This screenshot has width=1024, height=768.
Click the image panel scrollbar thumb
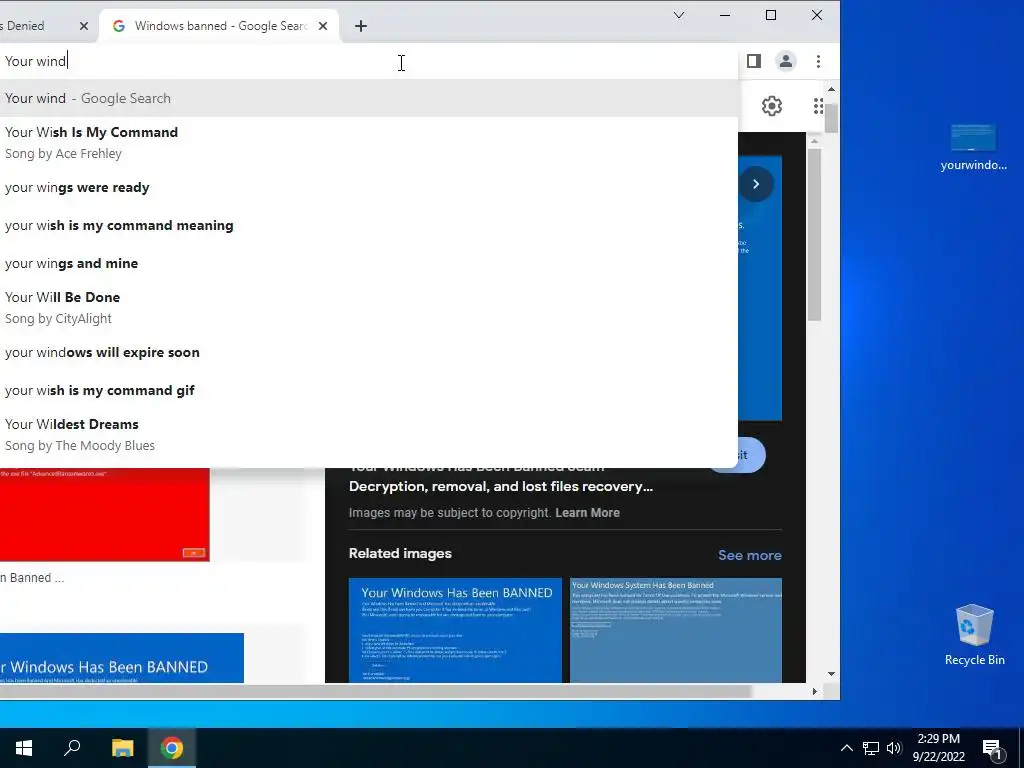814,235
